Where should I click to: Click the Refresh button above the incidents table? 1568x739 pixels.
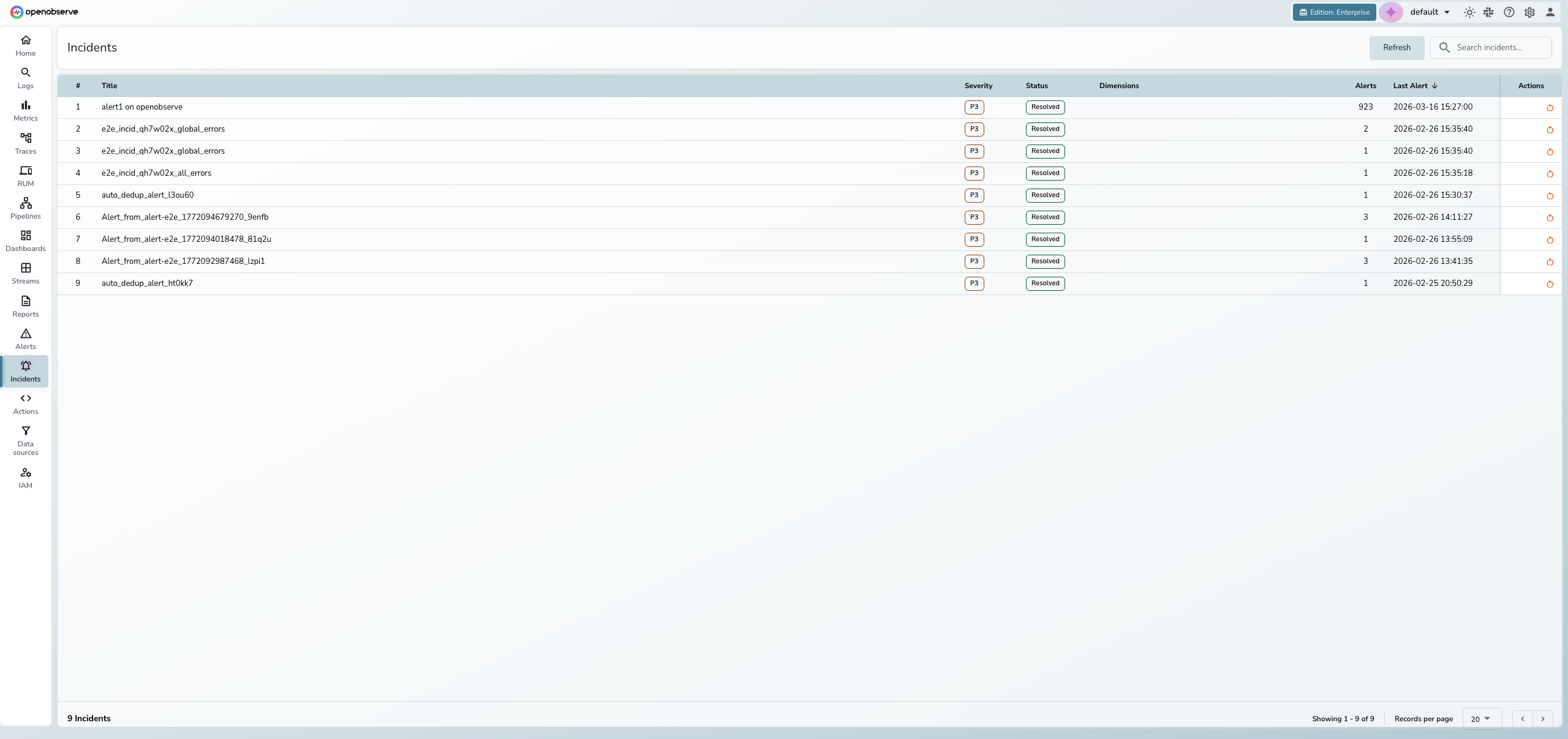coord(1396,47)
